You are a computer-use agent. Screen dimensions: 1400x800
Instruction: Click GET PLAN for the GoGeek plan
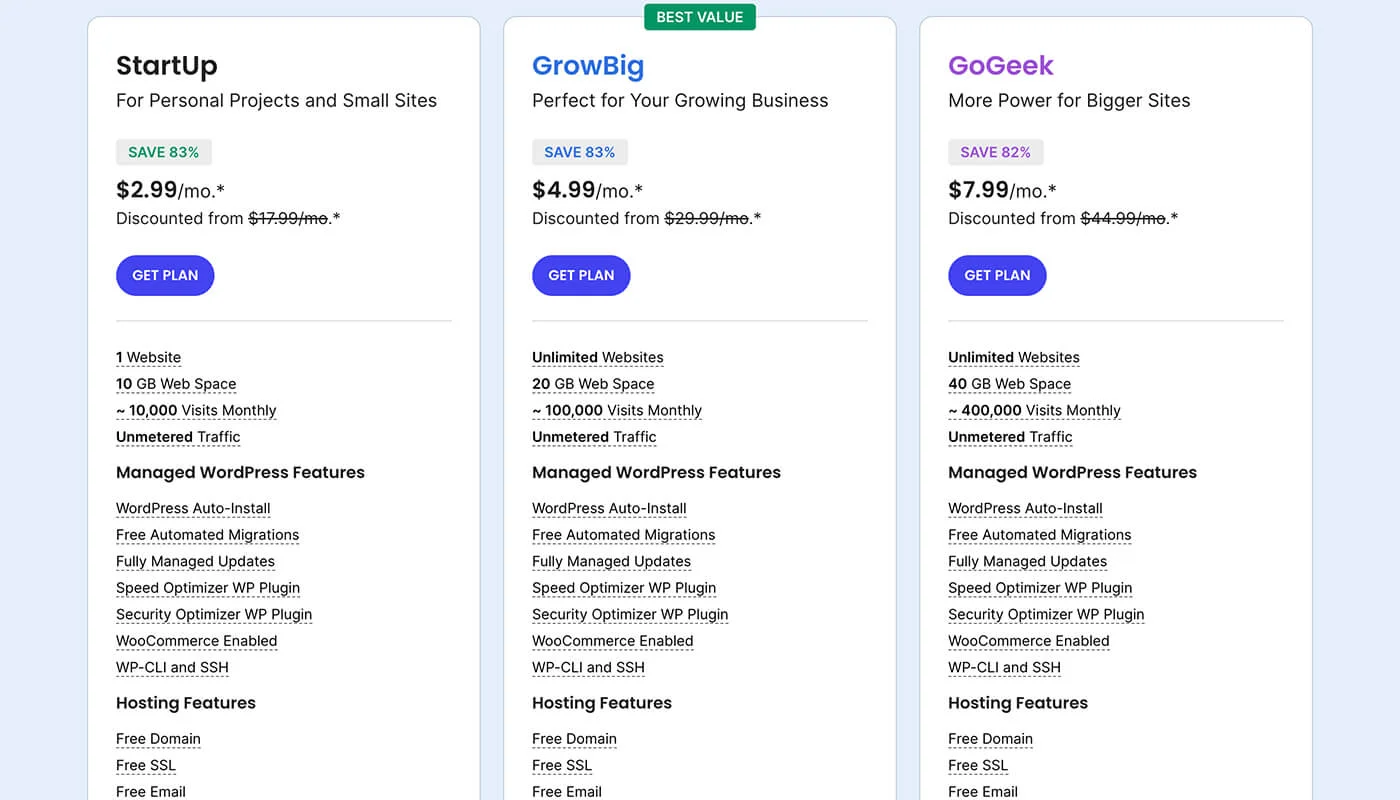point(997,275)
